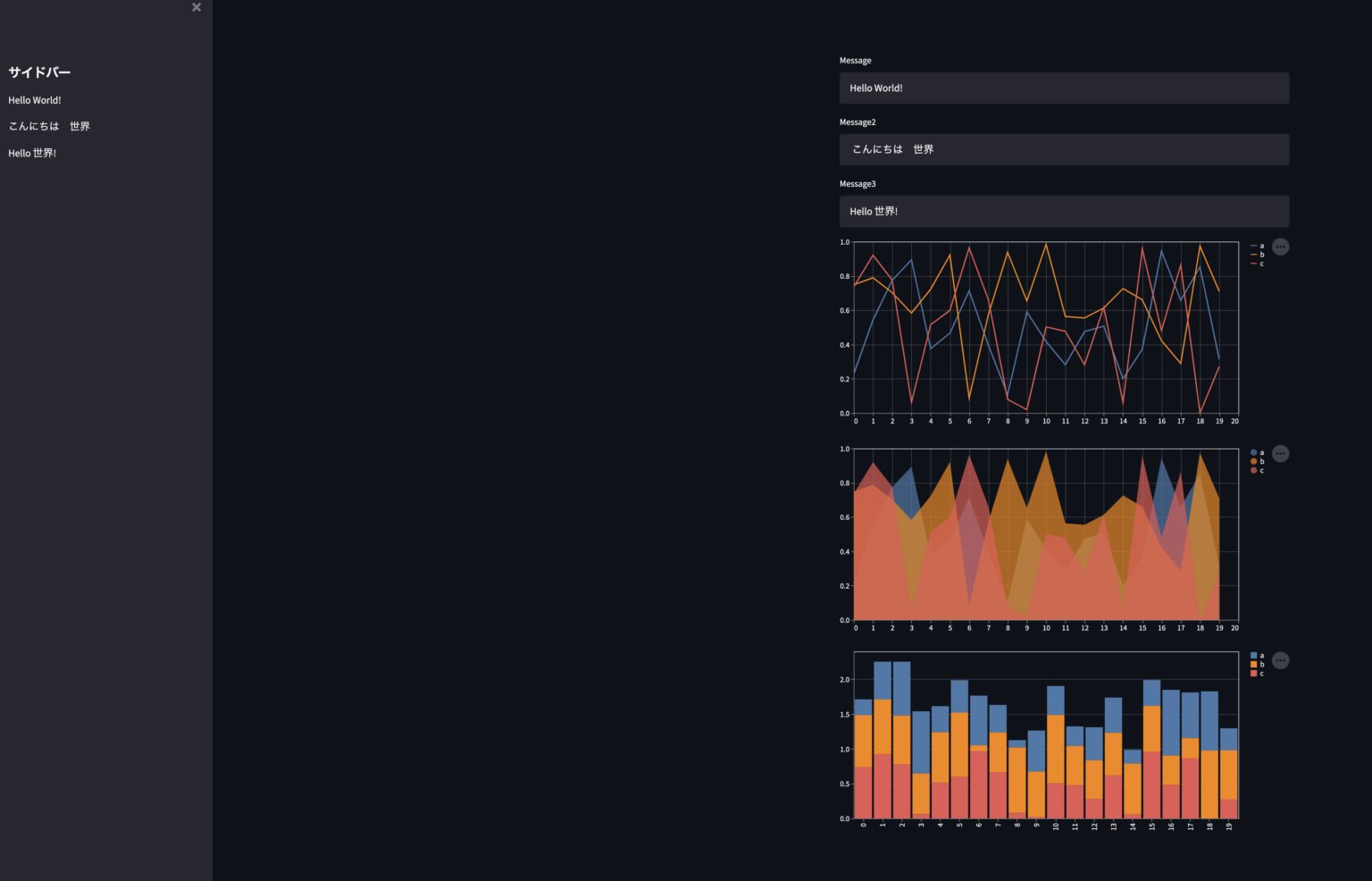Select 'こんにちは 世界' entry in the sidebar
Image resolution: width=1372 pixels, height=881 pixels.
48,126
